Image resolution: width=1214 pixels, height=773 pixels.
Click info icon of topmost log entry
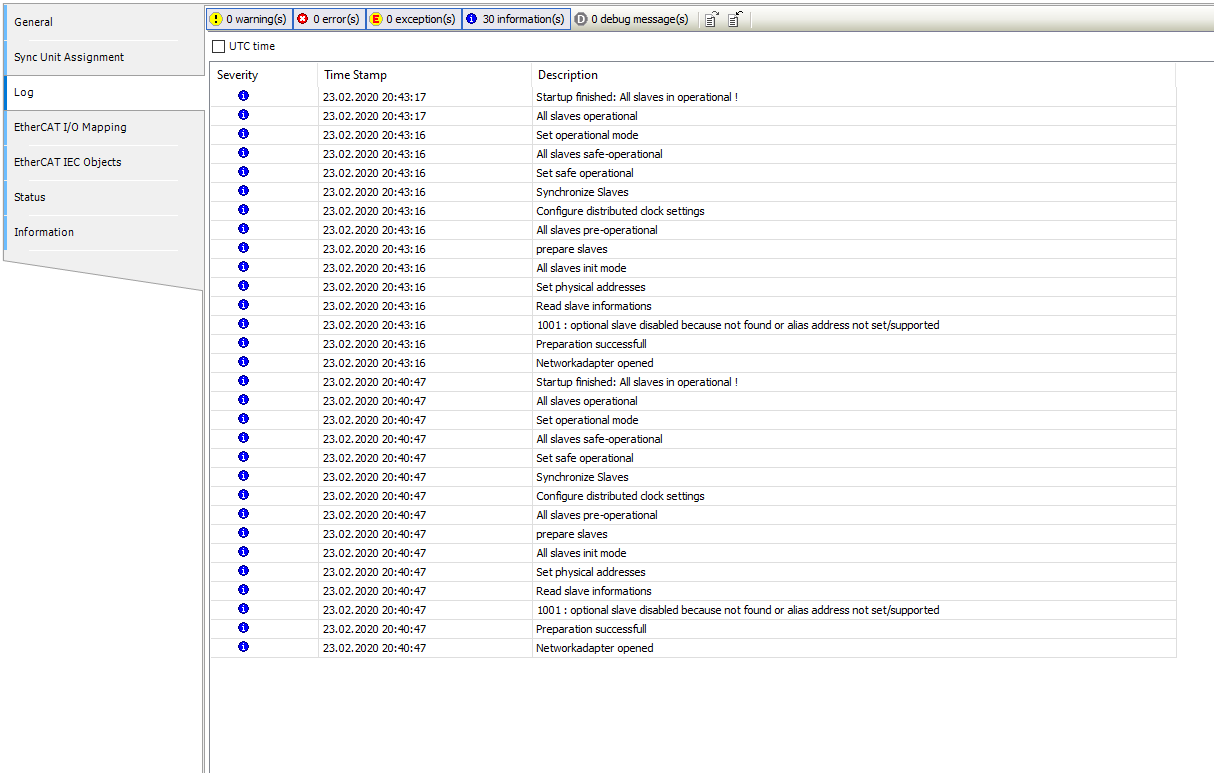pyautogui.click(x=244, y=96)
